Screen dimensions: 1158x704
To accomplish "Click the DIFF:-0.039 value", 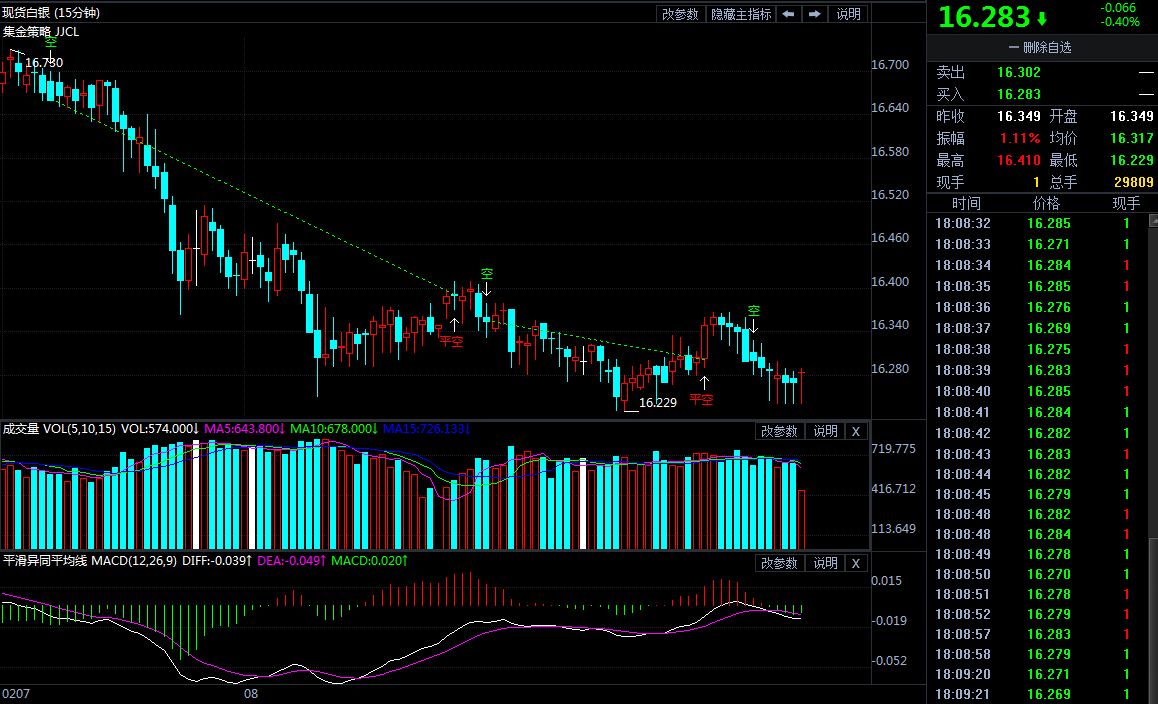I will tap(217, 561).
